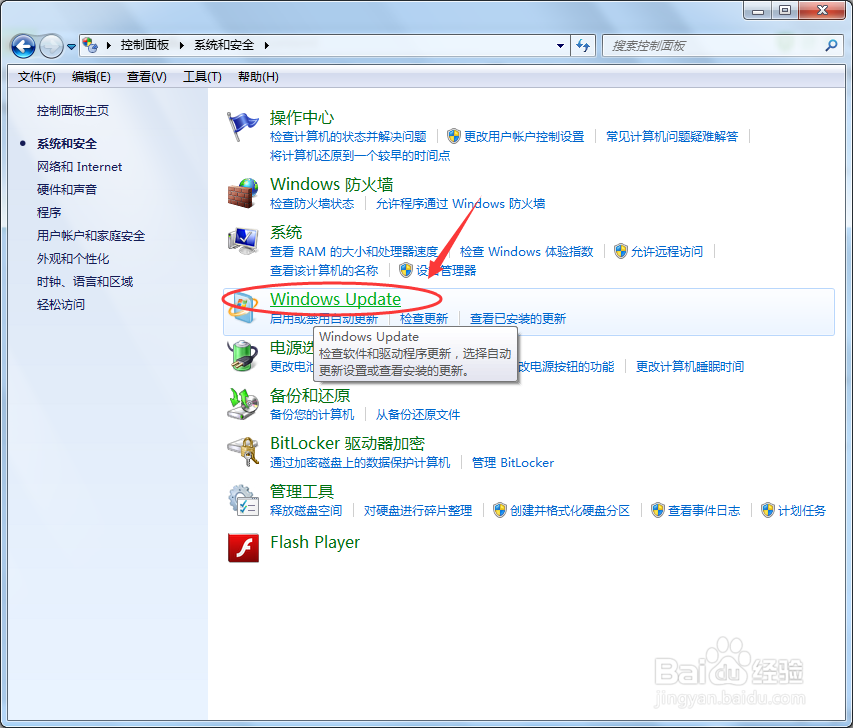Open the 查看(V) menu
The height and width of the screenshot is (728, 853).
pos(146,77)
